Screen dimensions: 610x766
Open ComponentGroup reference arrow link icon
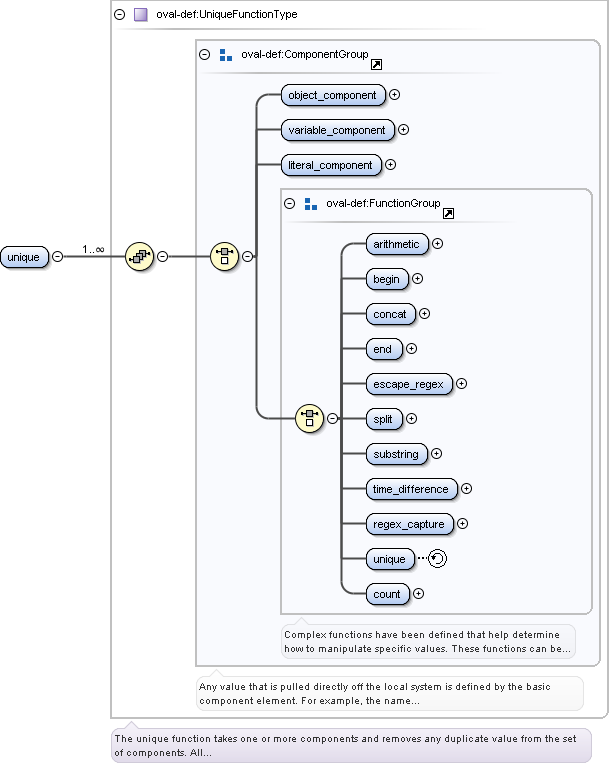coord(376,64)
